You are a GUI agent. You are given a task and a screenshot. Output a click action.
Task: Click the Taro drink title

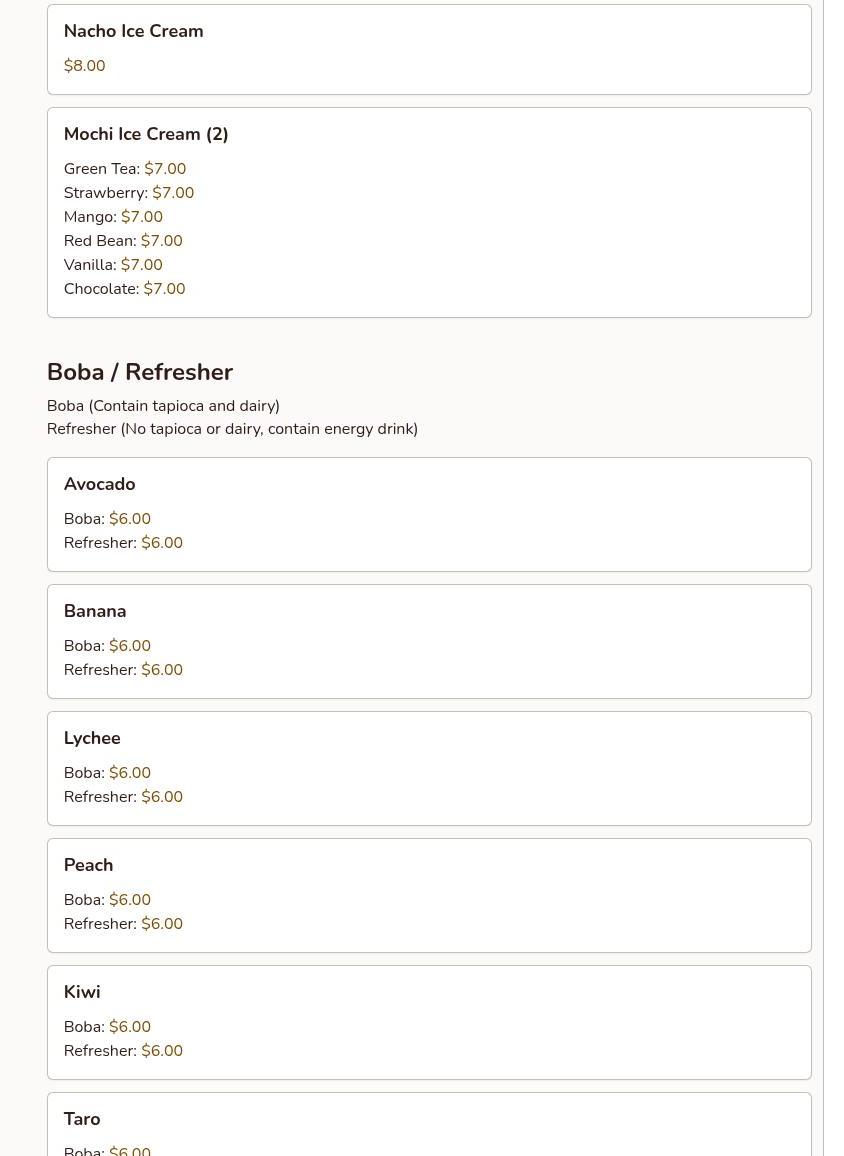82,1119
